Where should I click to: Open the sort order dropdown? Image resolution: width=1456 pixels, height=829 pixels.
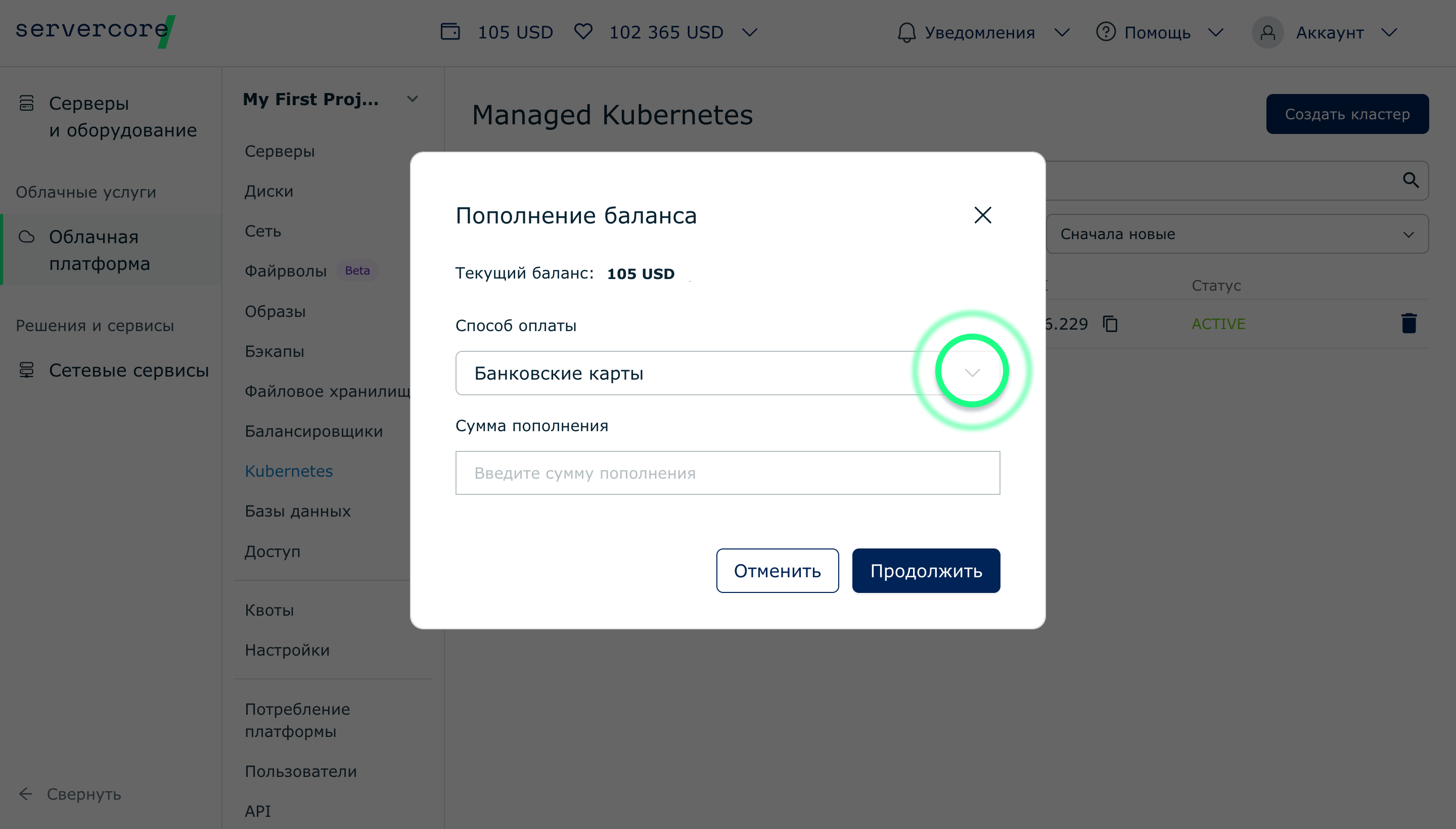click(1236, 234)
